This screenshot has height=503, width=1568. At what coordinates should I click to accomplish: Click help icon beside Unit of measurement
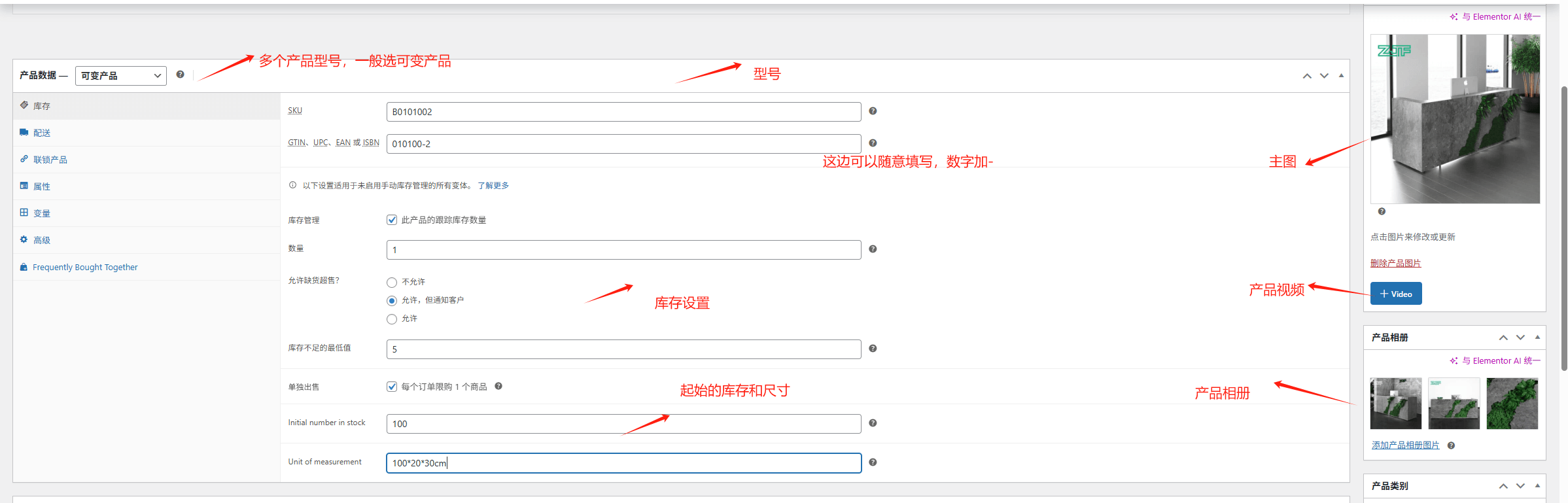873,462
